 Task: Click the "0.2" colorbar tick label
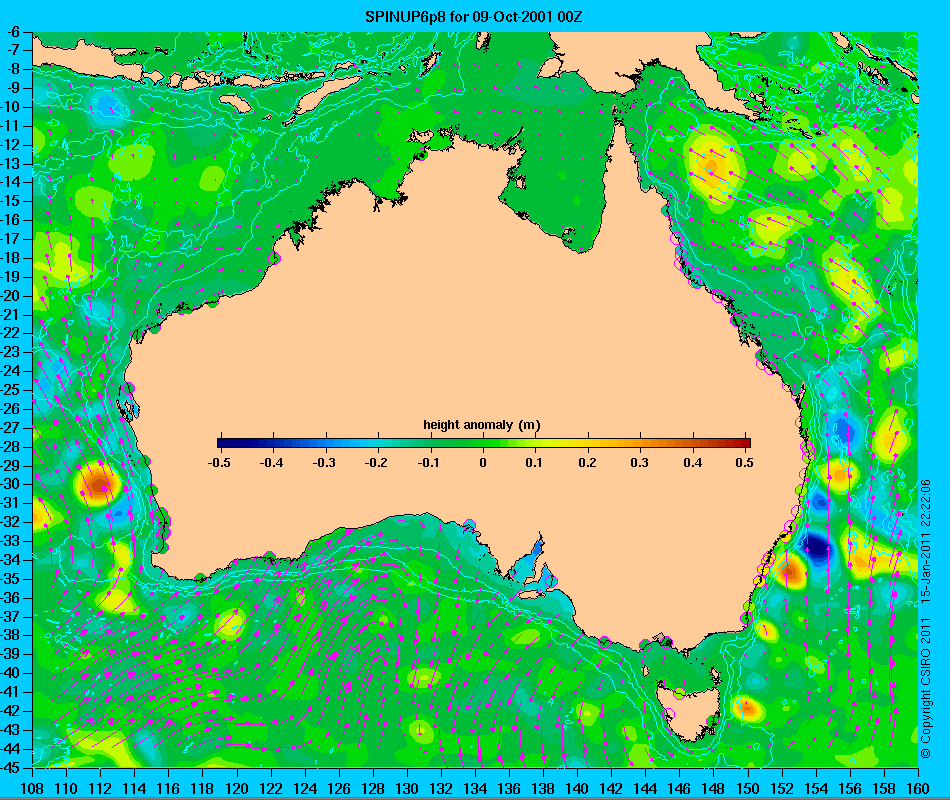point(587,462)
